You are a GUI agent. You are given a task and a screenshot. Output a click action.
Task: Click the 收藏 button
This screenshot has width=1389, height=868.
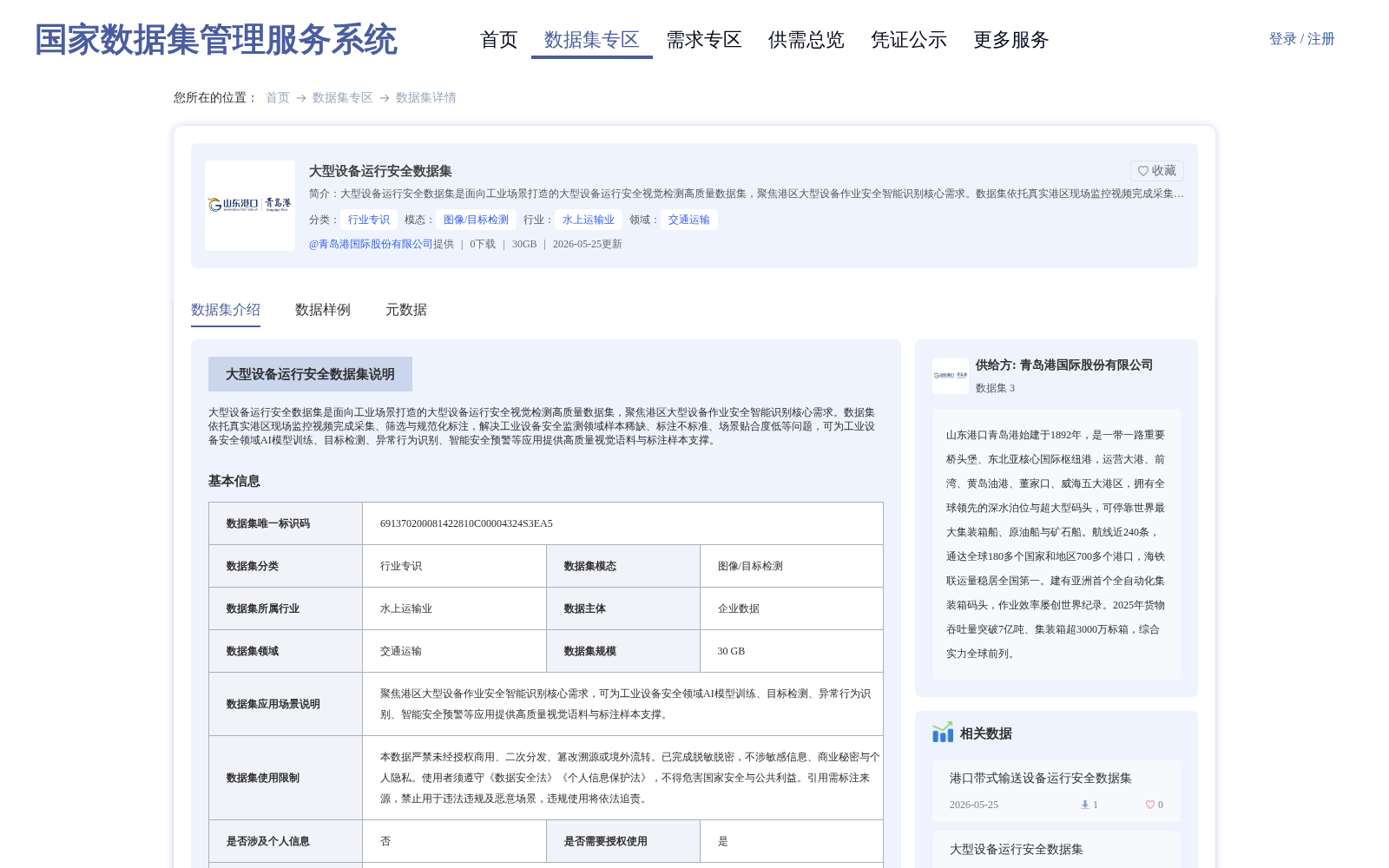1157,171
